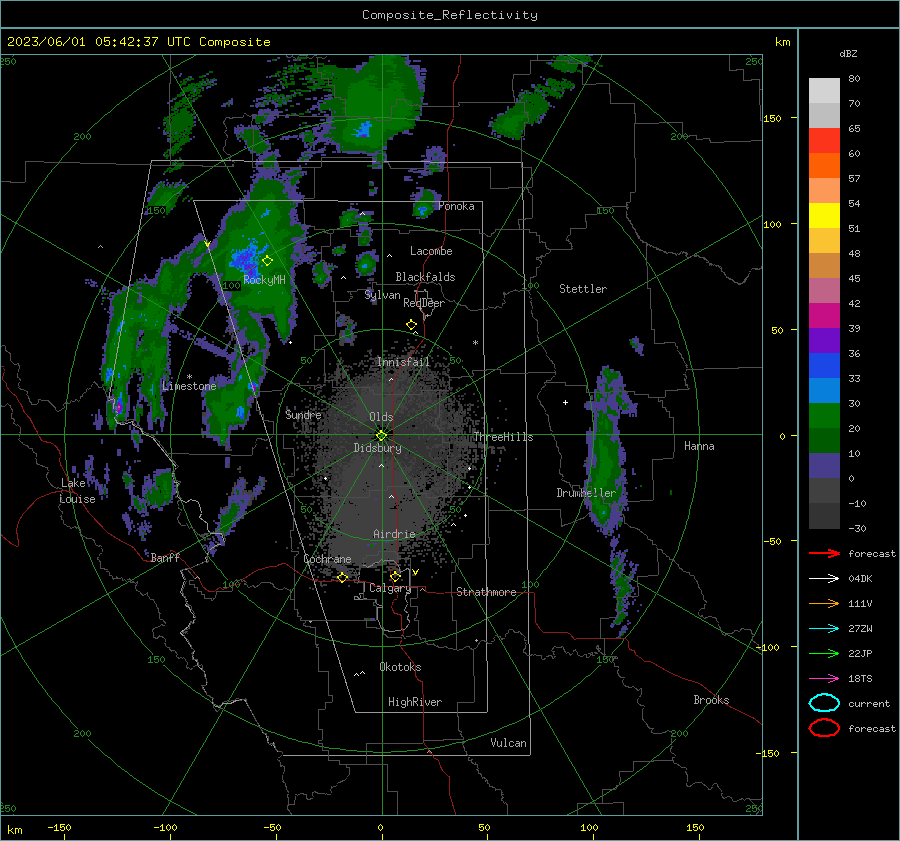Click the green 22JP arrow icon
This screenshot has height=841, width=900.
point(824,653)
